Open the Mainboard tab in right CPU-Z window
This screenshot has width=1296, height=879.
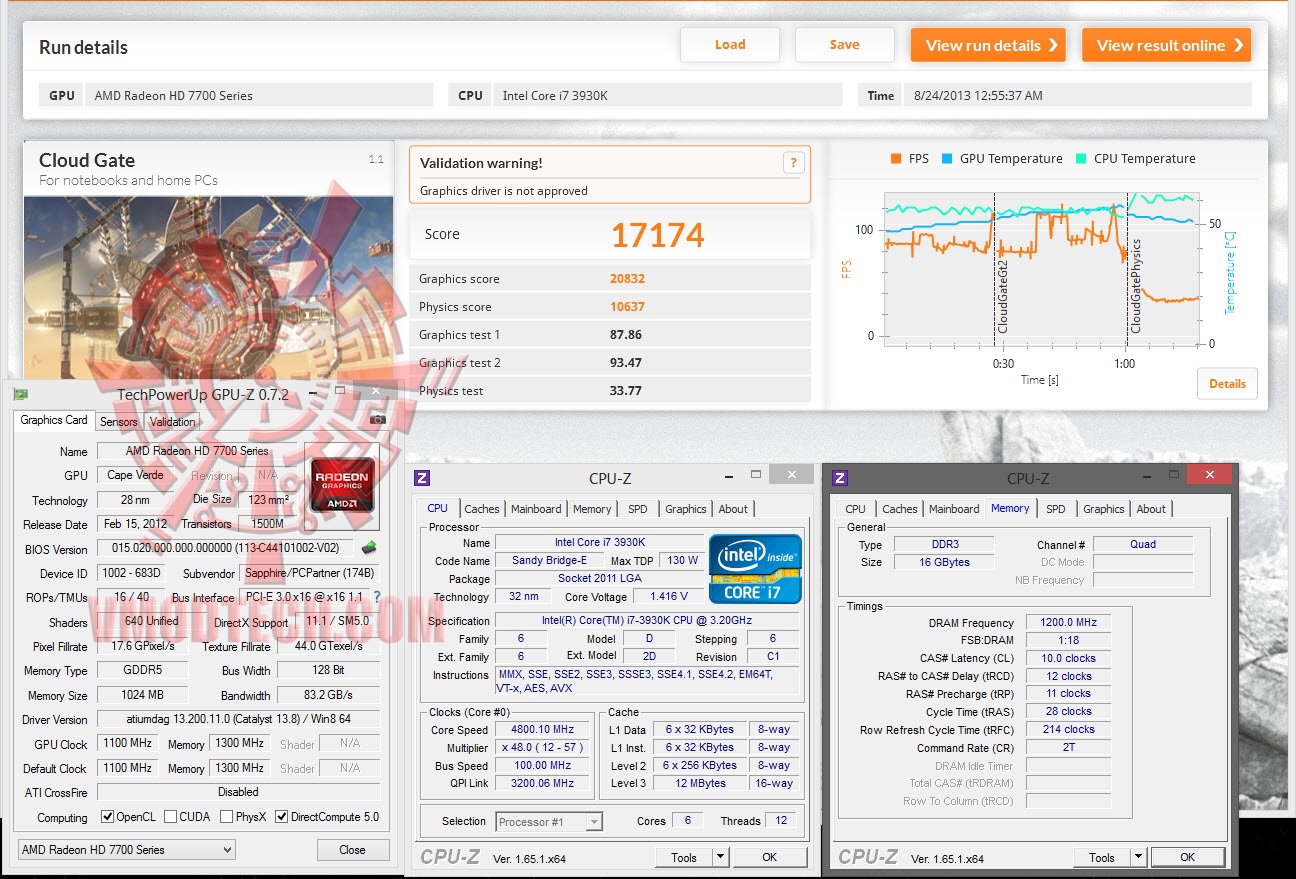(x=954, y=509)
